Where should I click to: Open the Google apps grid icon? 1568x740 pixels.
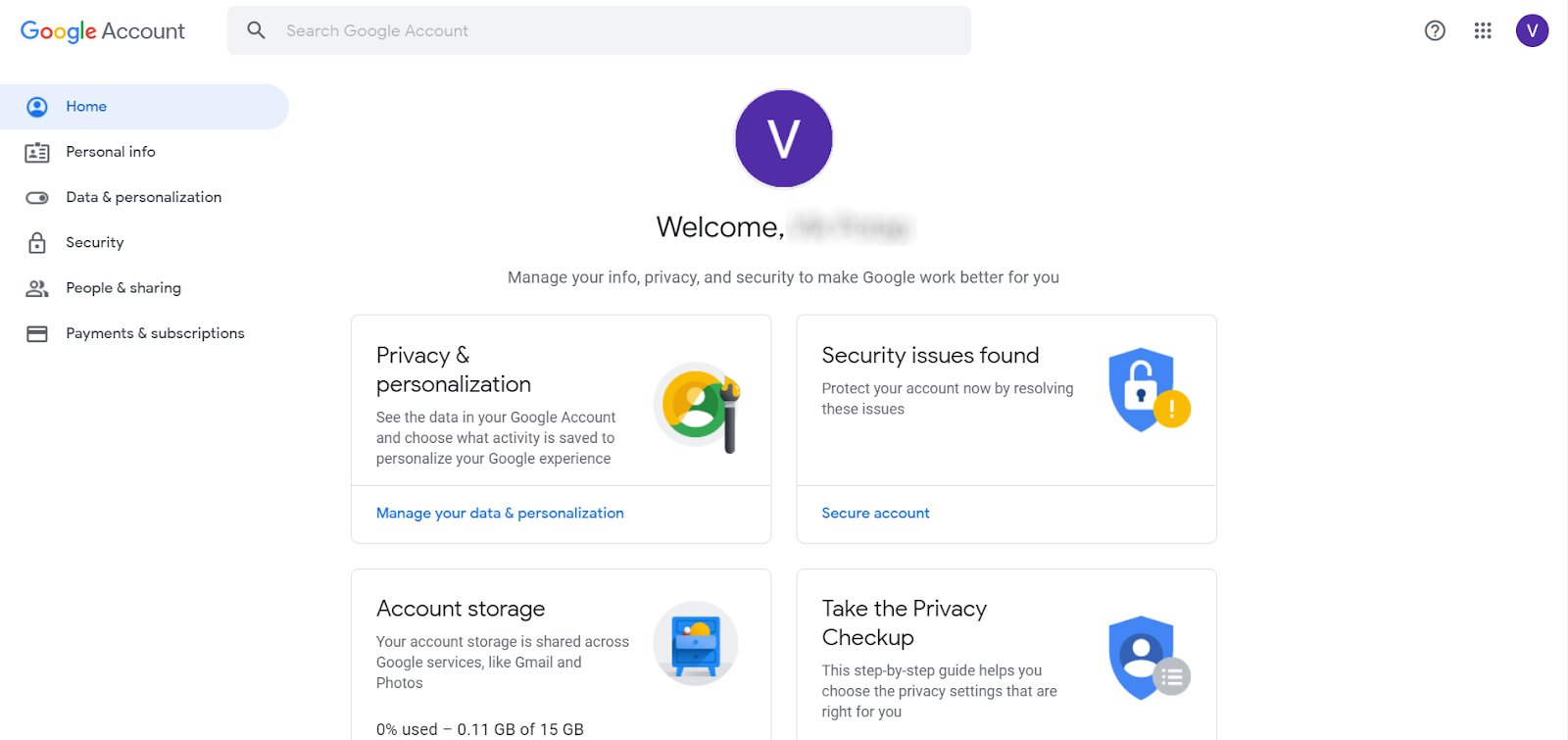pyautogui.click(x=1483, y=30)
